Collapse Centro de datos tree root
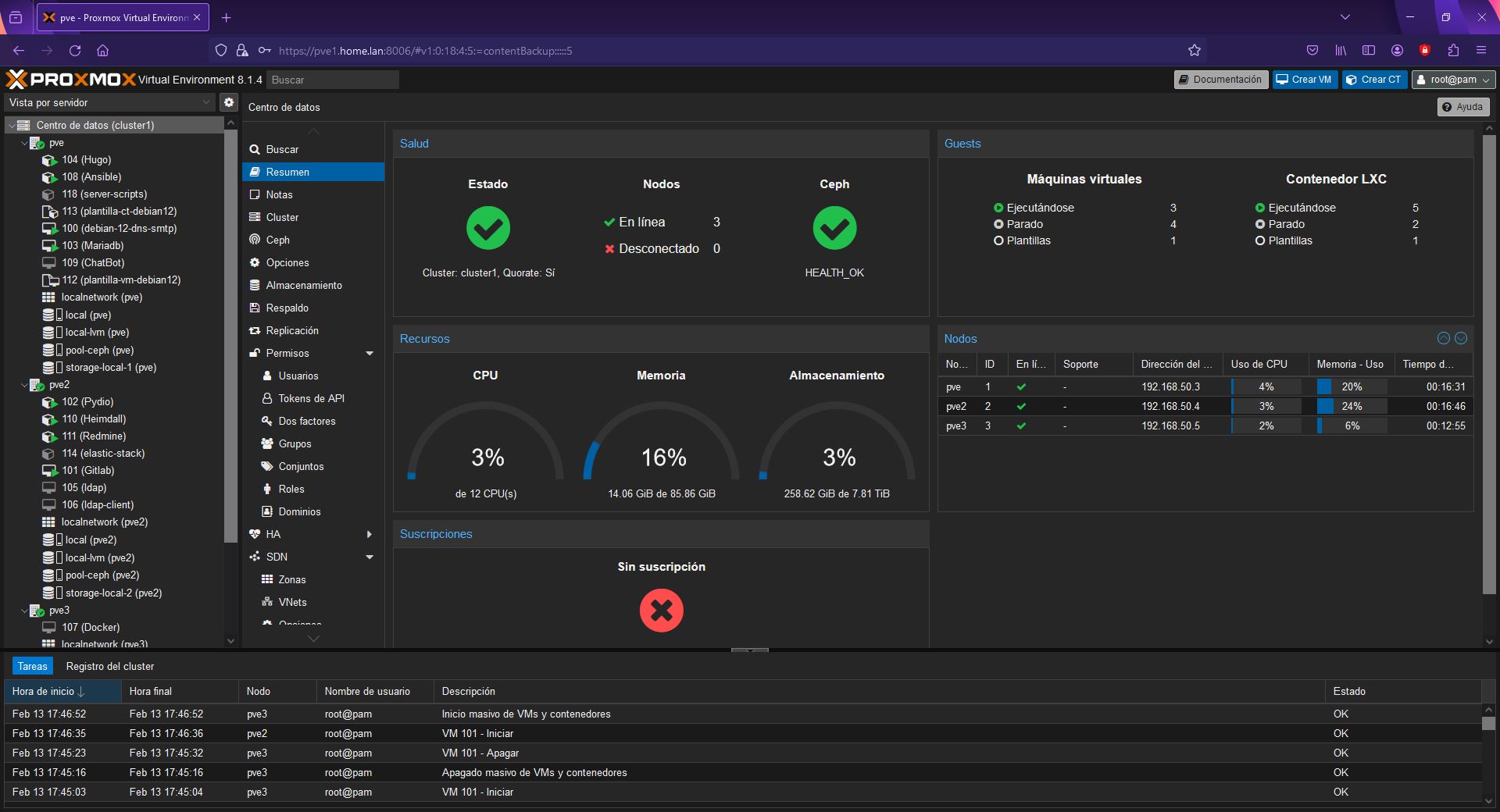Viewport: 1500px width, 812px height. coord(12,125)
